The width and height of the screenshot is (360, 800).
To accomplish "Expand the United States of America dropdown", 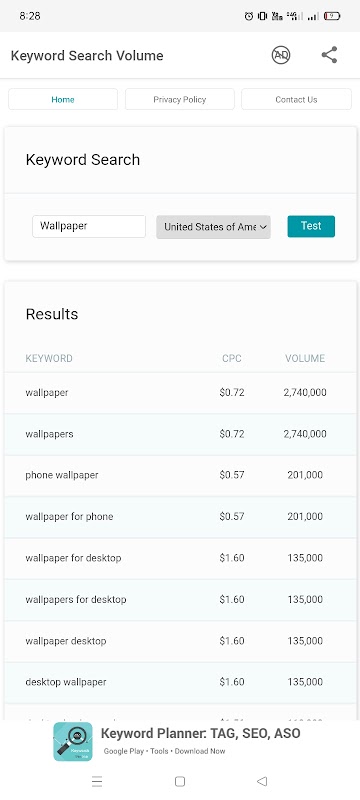I will pyautogui.click(x=214, y=227).
